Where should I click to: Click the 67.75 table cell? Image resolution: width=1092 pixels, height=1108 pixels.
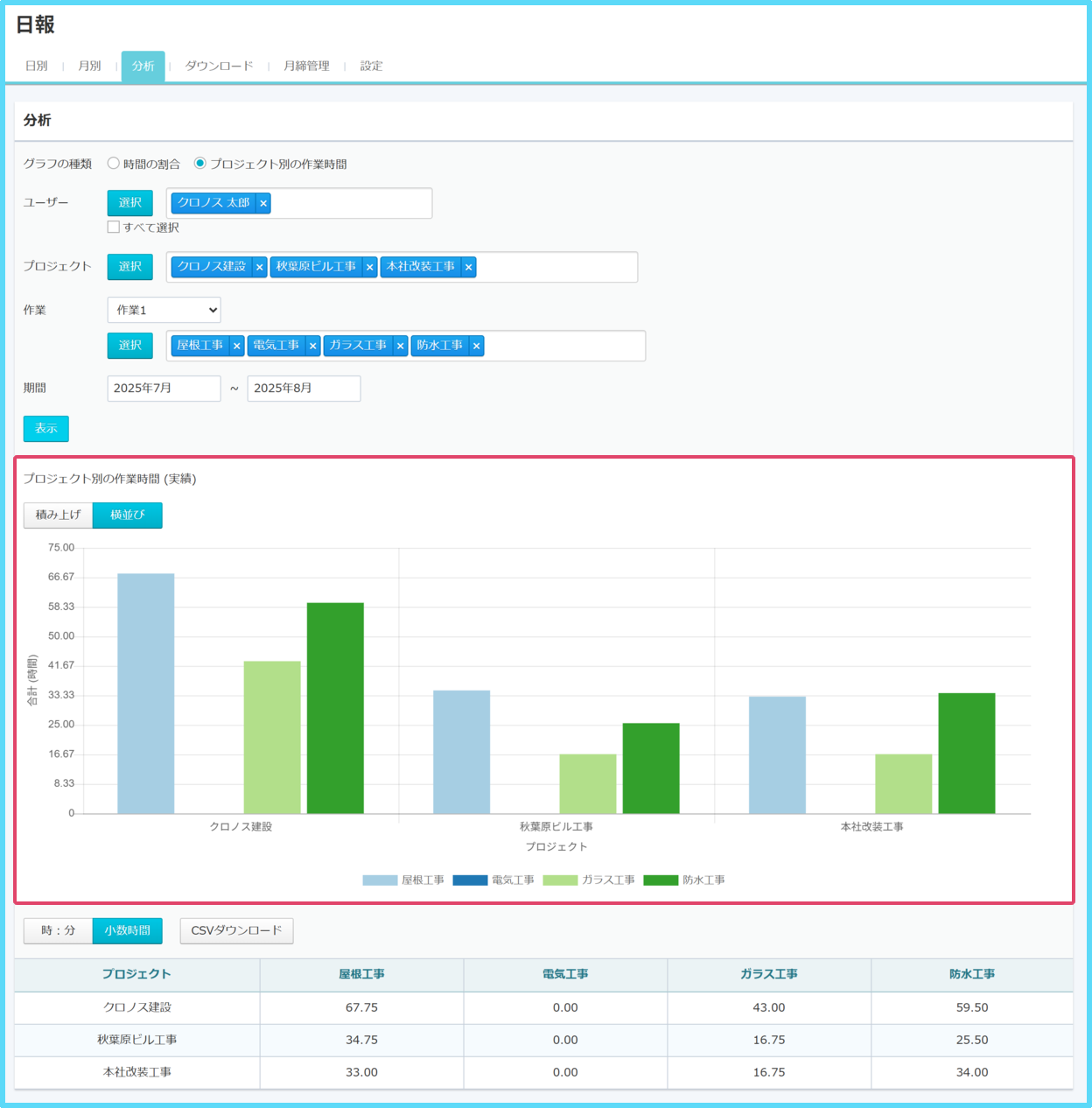(x=362, y=1008)
